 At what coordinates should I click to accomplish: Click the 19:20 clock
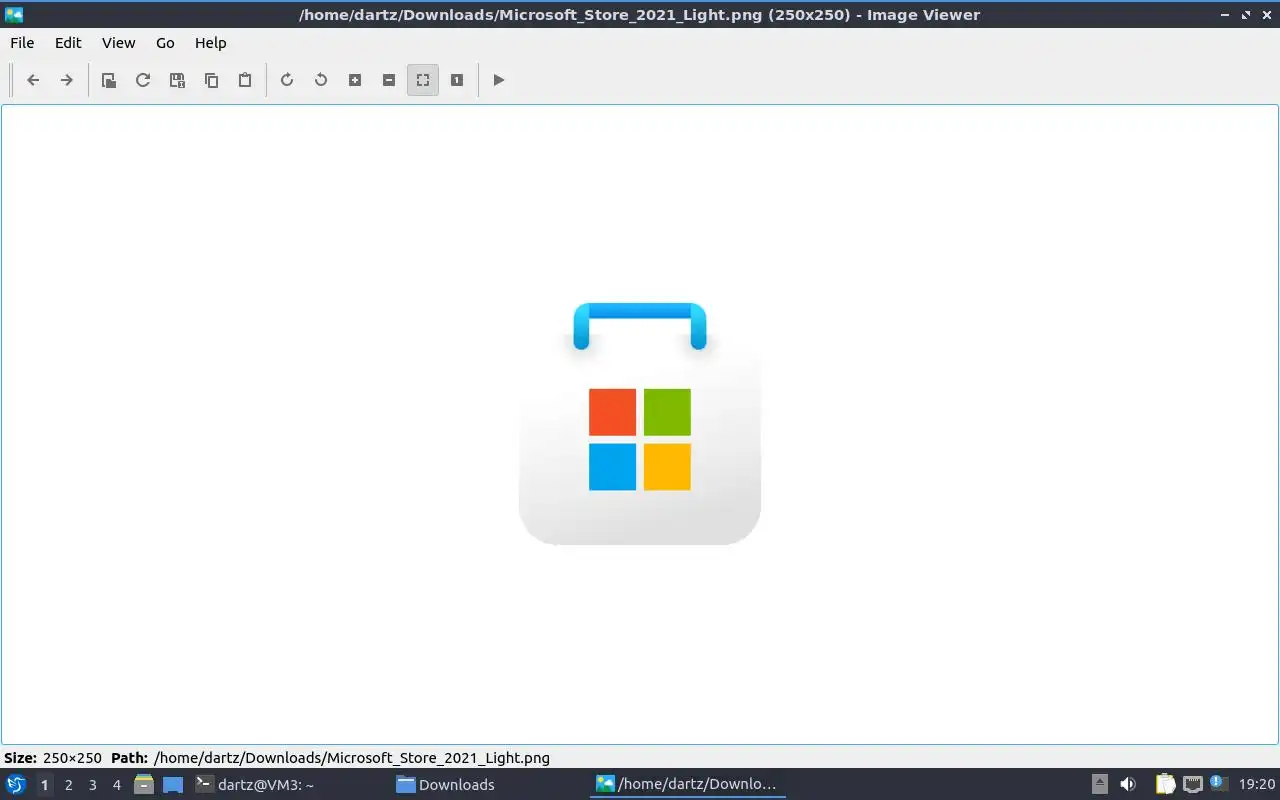1257,784
